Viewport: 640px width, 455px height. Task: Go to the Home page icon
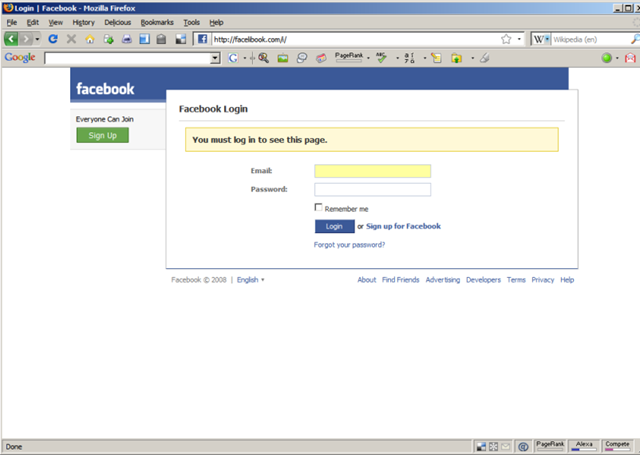(90, 39)
